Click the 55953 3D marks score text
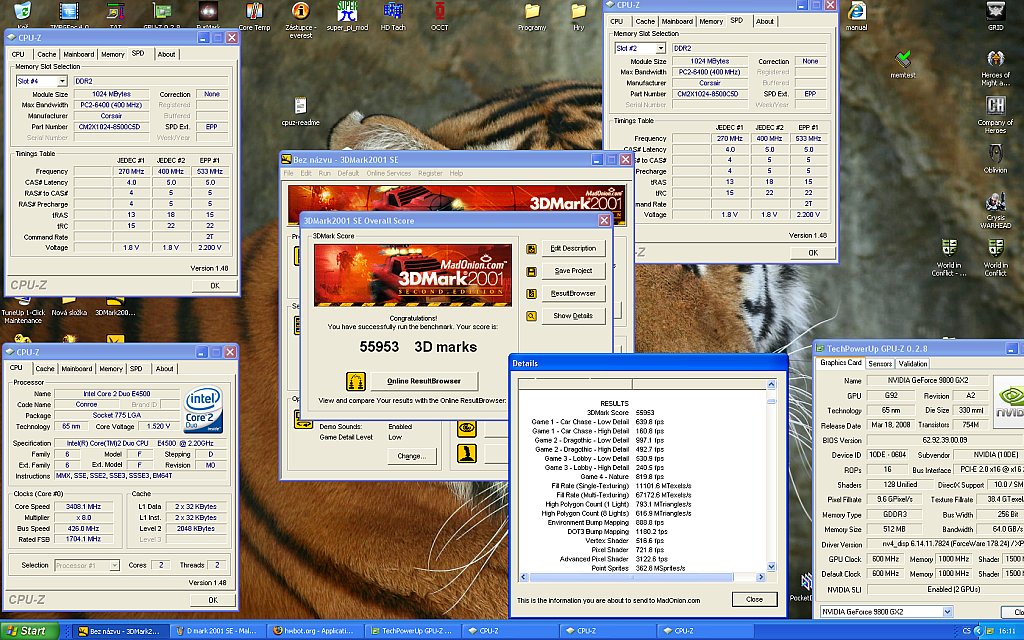 point(418,347)
